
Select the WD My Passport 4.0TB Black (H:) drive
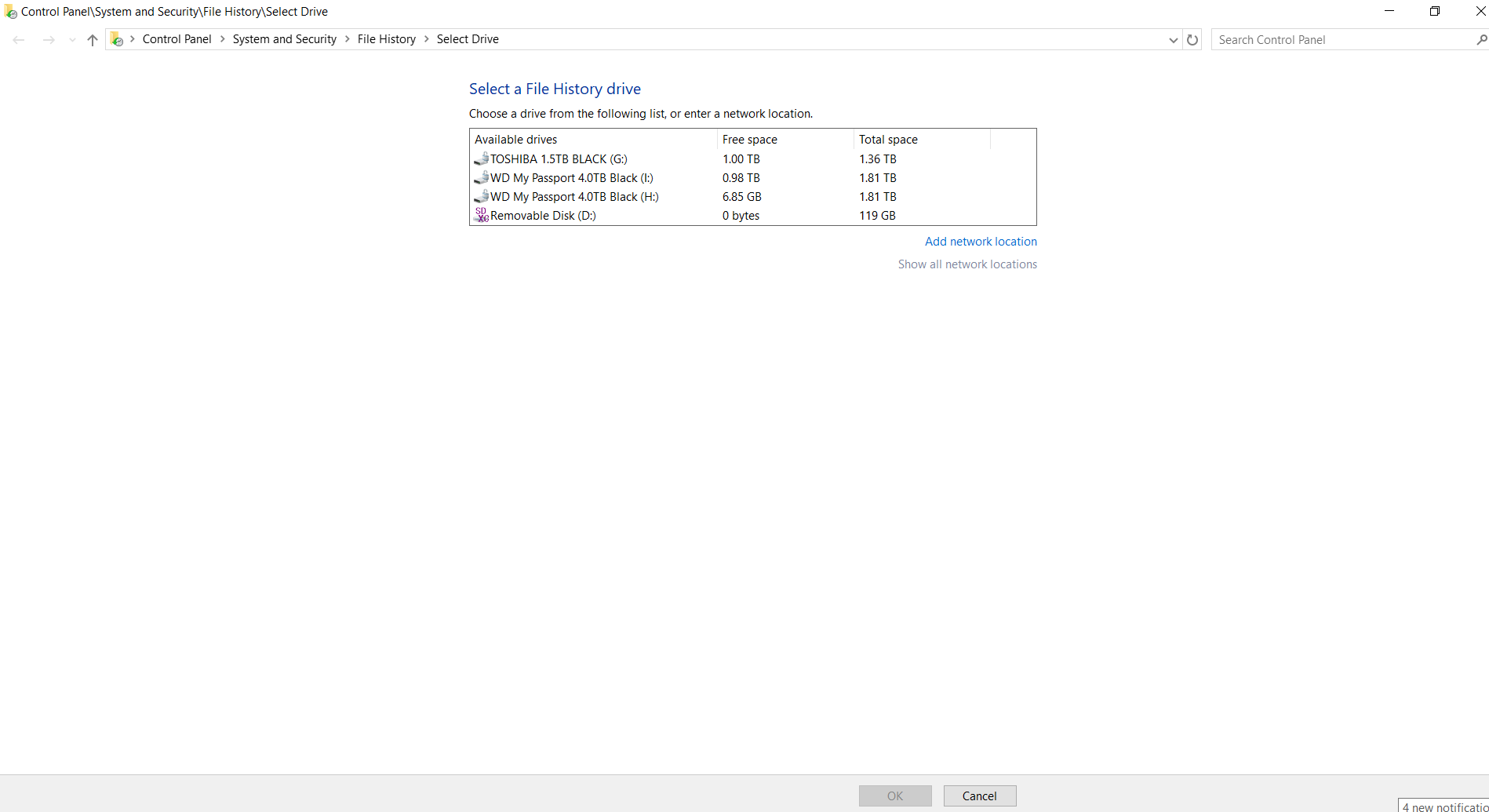coord(574,196)
